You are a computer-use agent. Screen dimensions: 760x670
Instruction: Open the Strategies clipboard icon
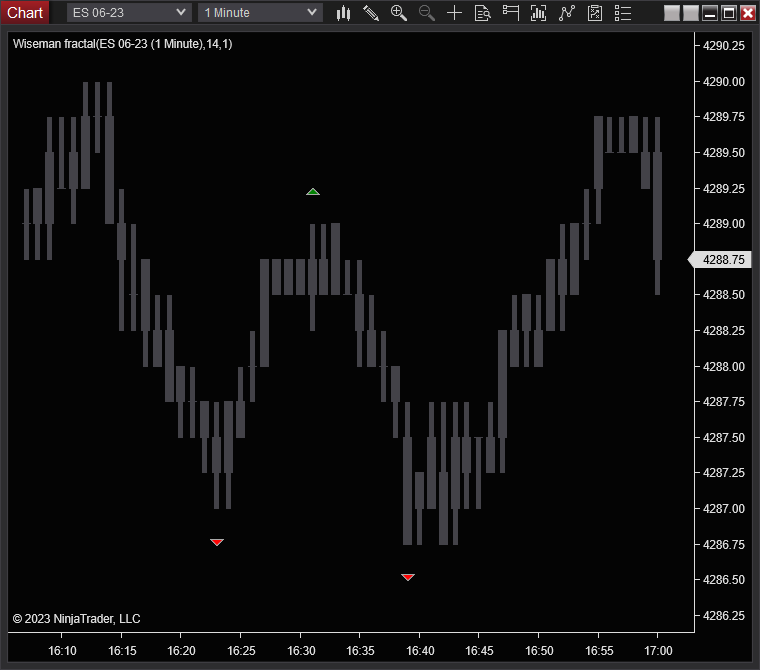click(595, 13)
